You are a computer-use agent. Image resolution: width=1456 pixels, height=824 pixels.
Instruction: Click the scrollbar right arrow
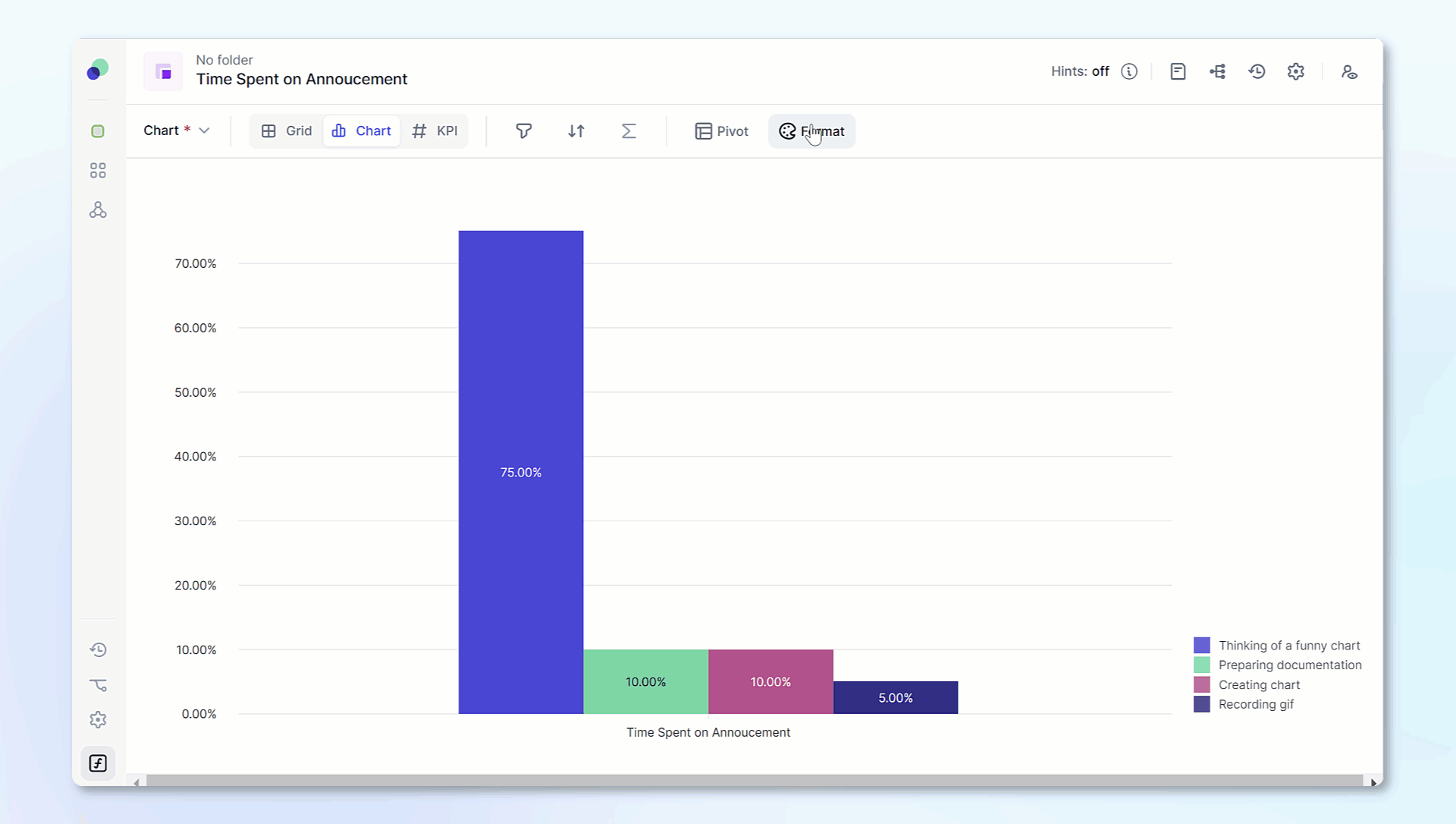point(1373,782)
